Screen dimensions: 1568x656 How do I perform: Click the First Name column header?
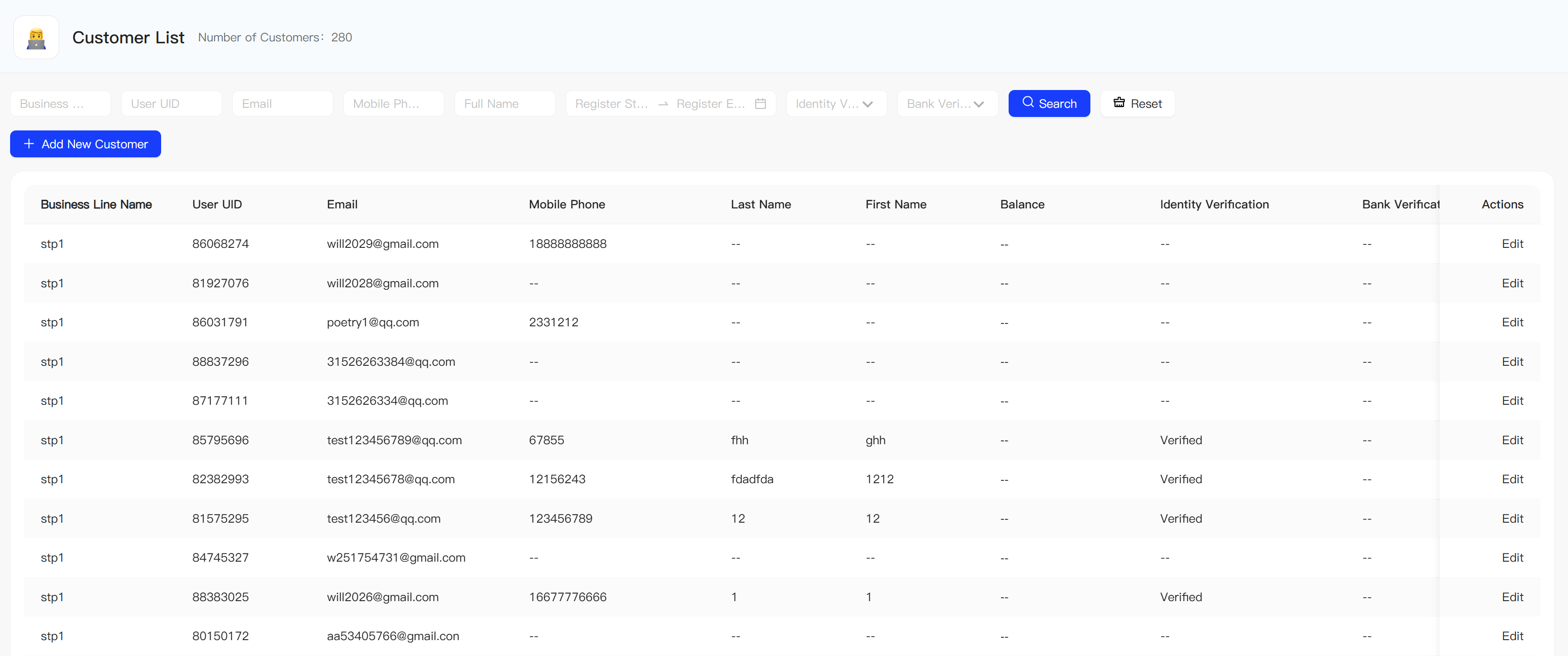coord(896,205)
